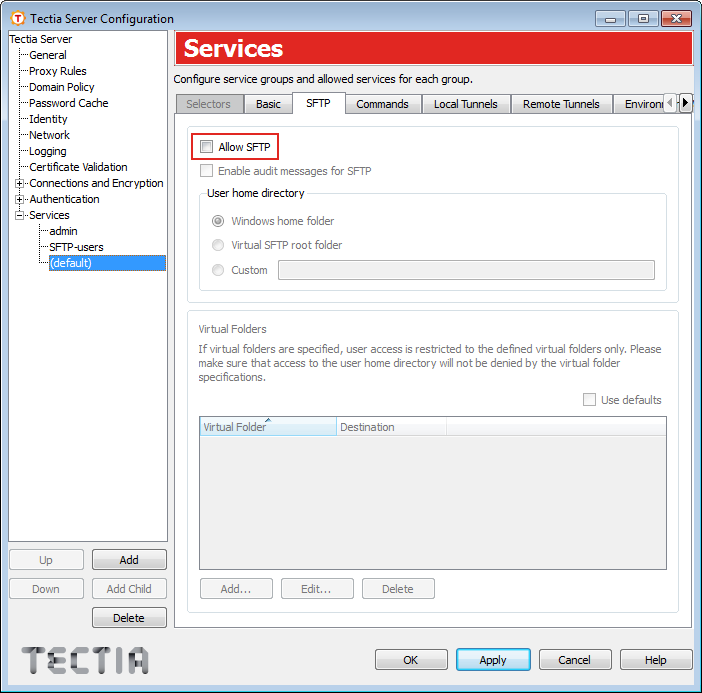Open Logging settings
The image size is (702, 693).
[x=48, y=151]
